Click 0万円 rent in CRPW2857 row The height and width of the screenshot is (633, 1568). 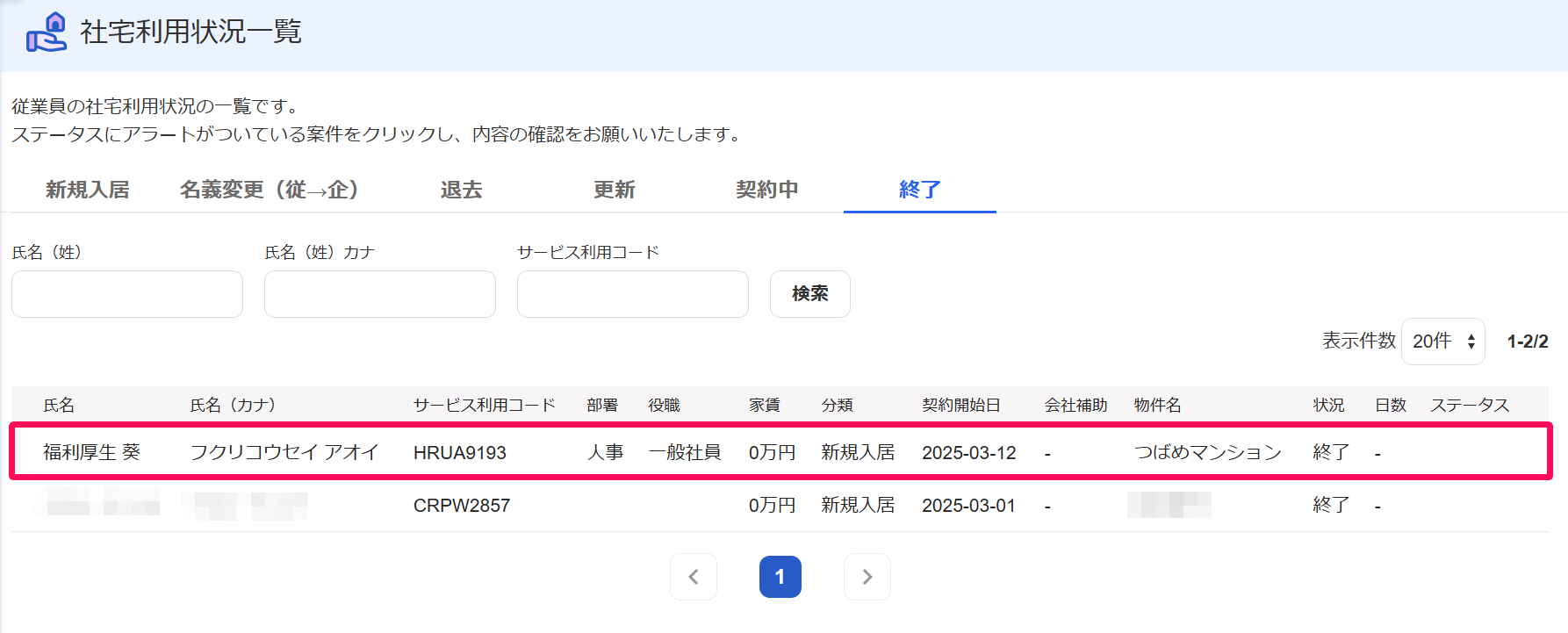coord(773,505)
